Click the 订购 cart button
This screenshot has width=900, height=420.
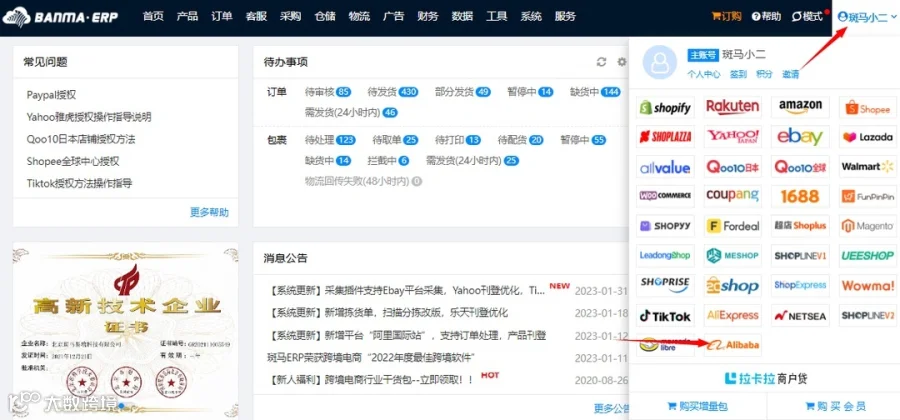[726, 17]
